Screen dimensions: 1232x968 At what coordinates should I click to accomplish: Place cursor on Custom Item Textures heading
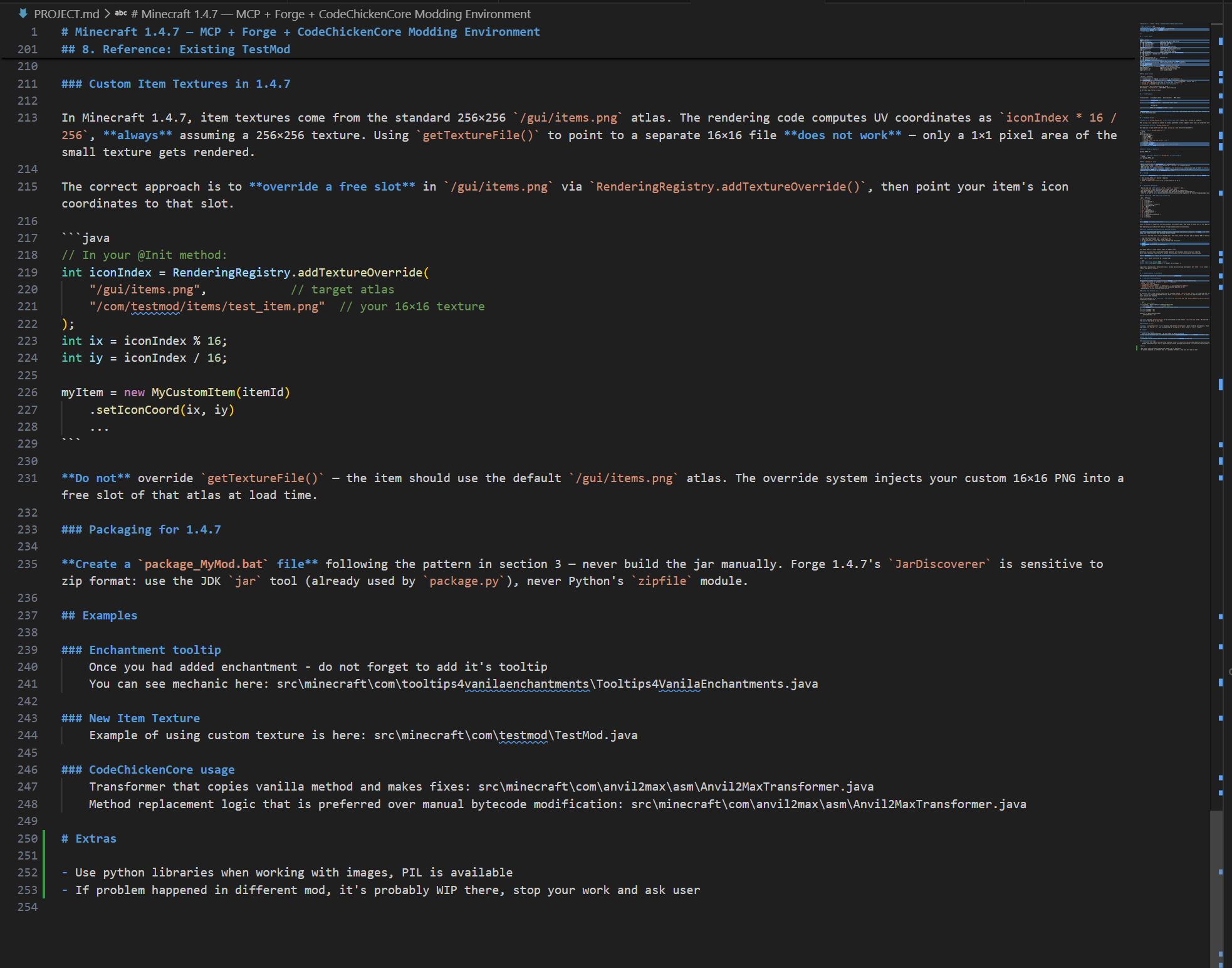175,84
